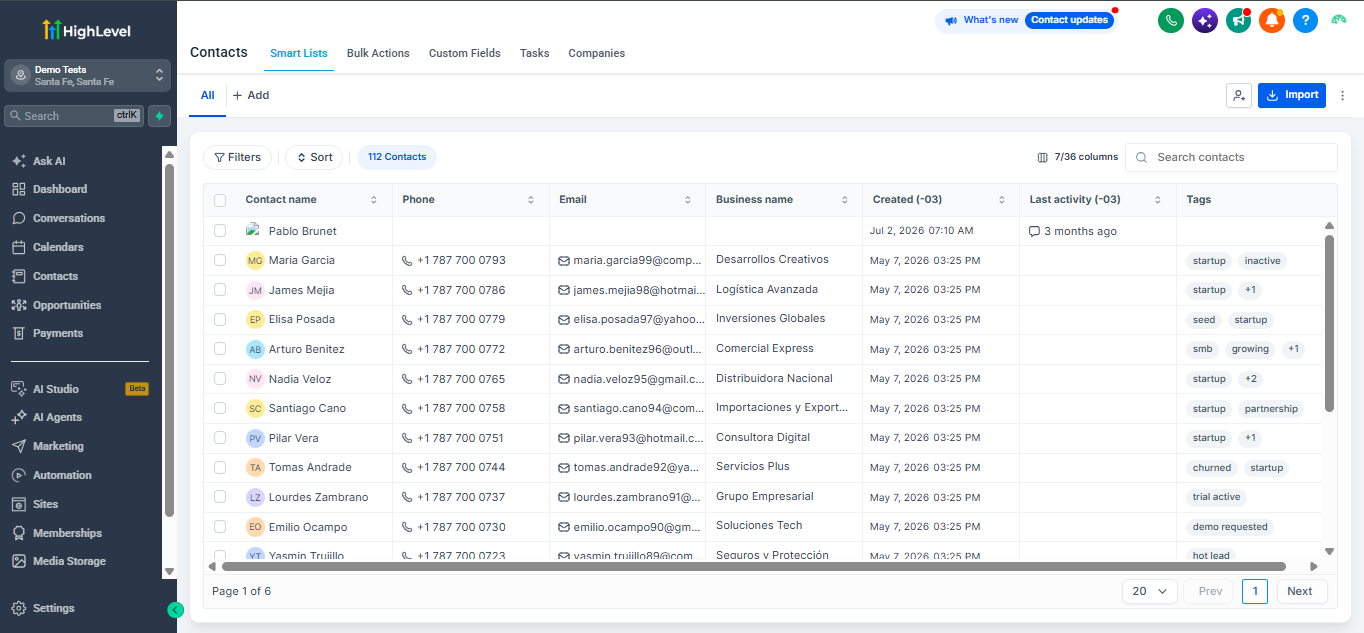Toggle the select-all contacts checkbox
Viewport: 1364px width, 633px height.
click(220, 200)
